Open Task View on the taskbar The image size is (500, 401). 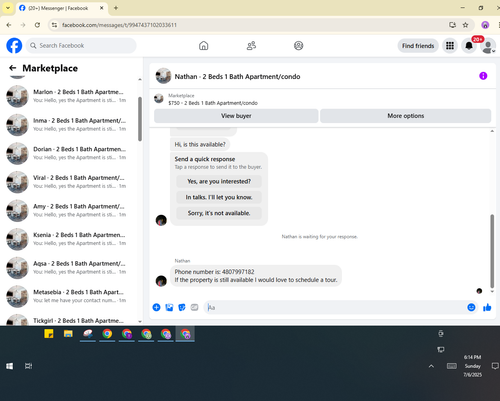pyautogui.click(x=28, y=366)
